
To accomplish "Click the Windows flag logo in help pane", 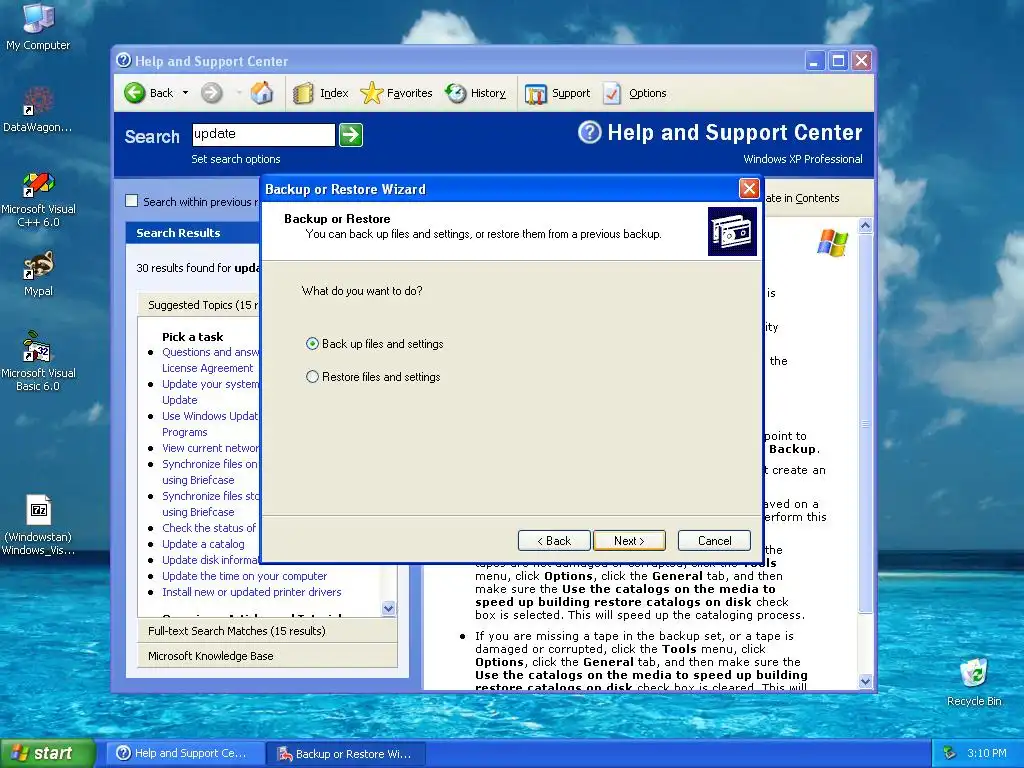I will coord(832,242).
